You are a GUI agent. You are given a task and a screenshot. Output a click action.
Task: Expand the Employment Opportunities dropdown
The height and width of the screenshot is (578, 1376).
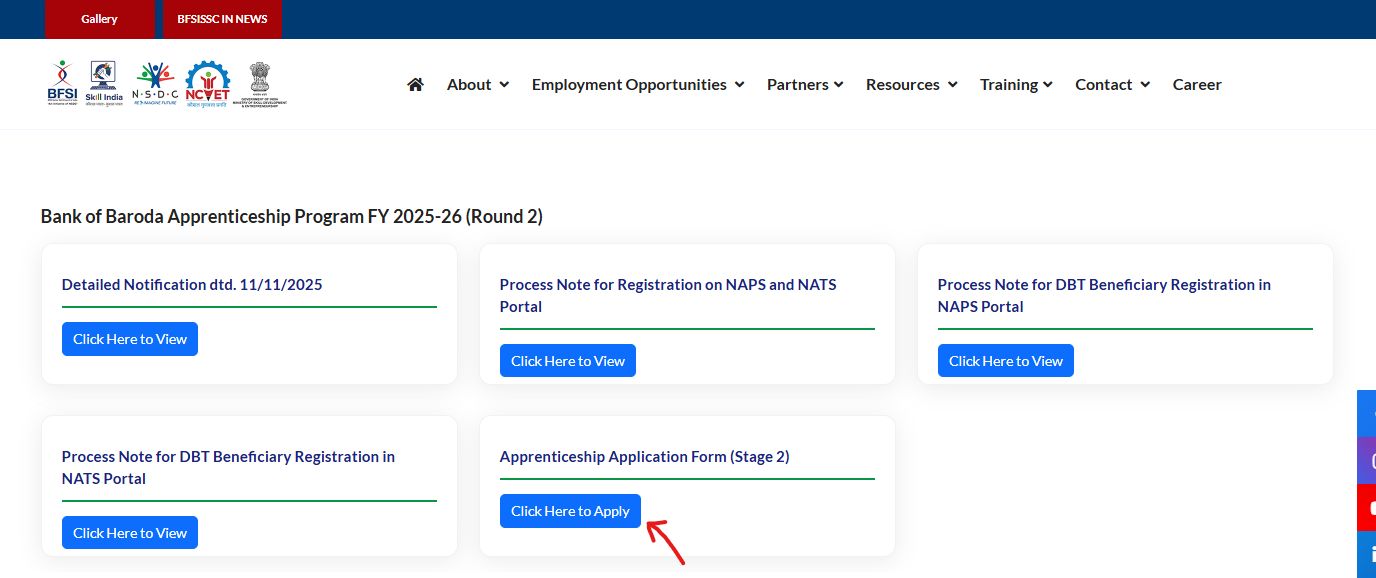coord(637,85)
